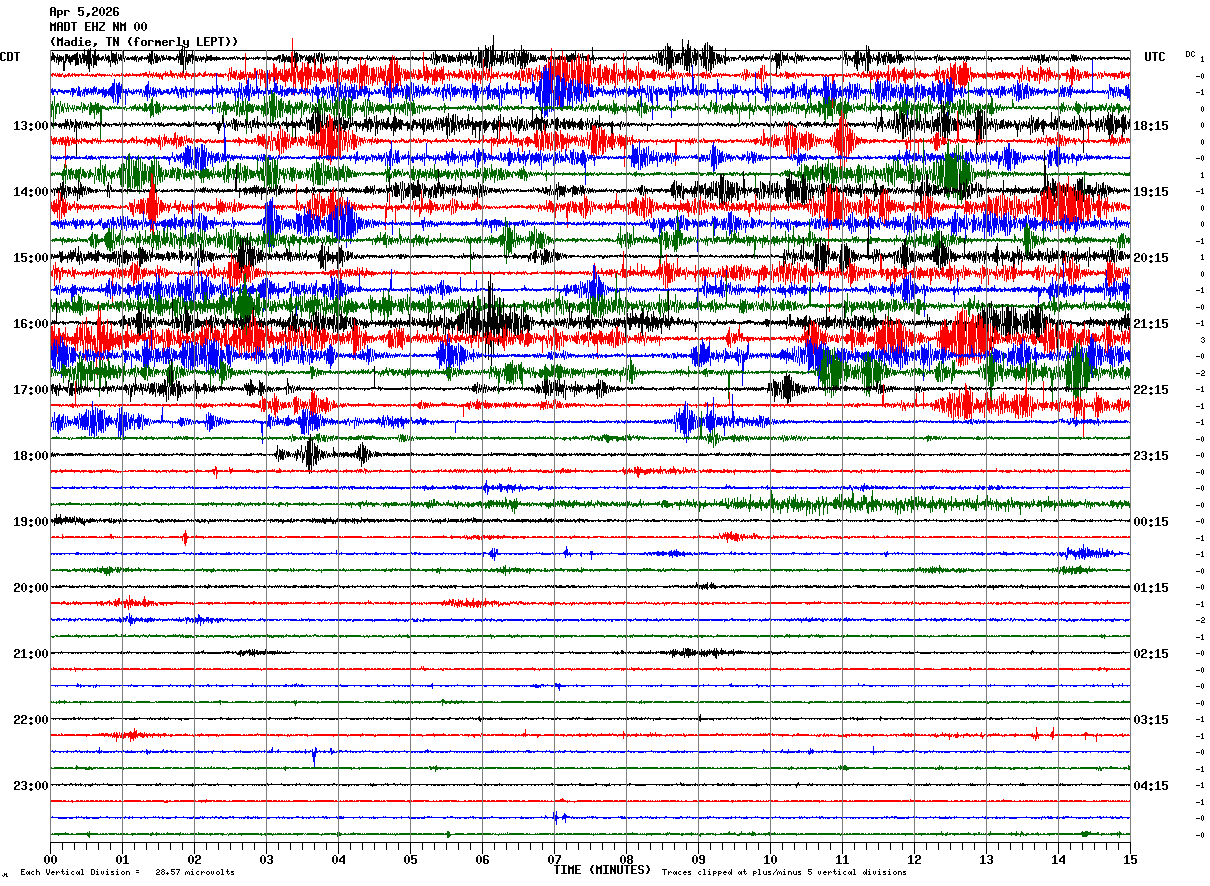
Task: Click the 00:15 UTC time label
Action: coord(1151,522)
